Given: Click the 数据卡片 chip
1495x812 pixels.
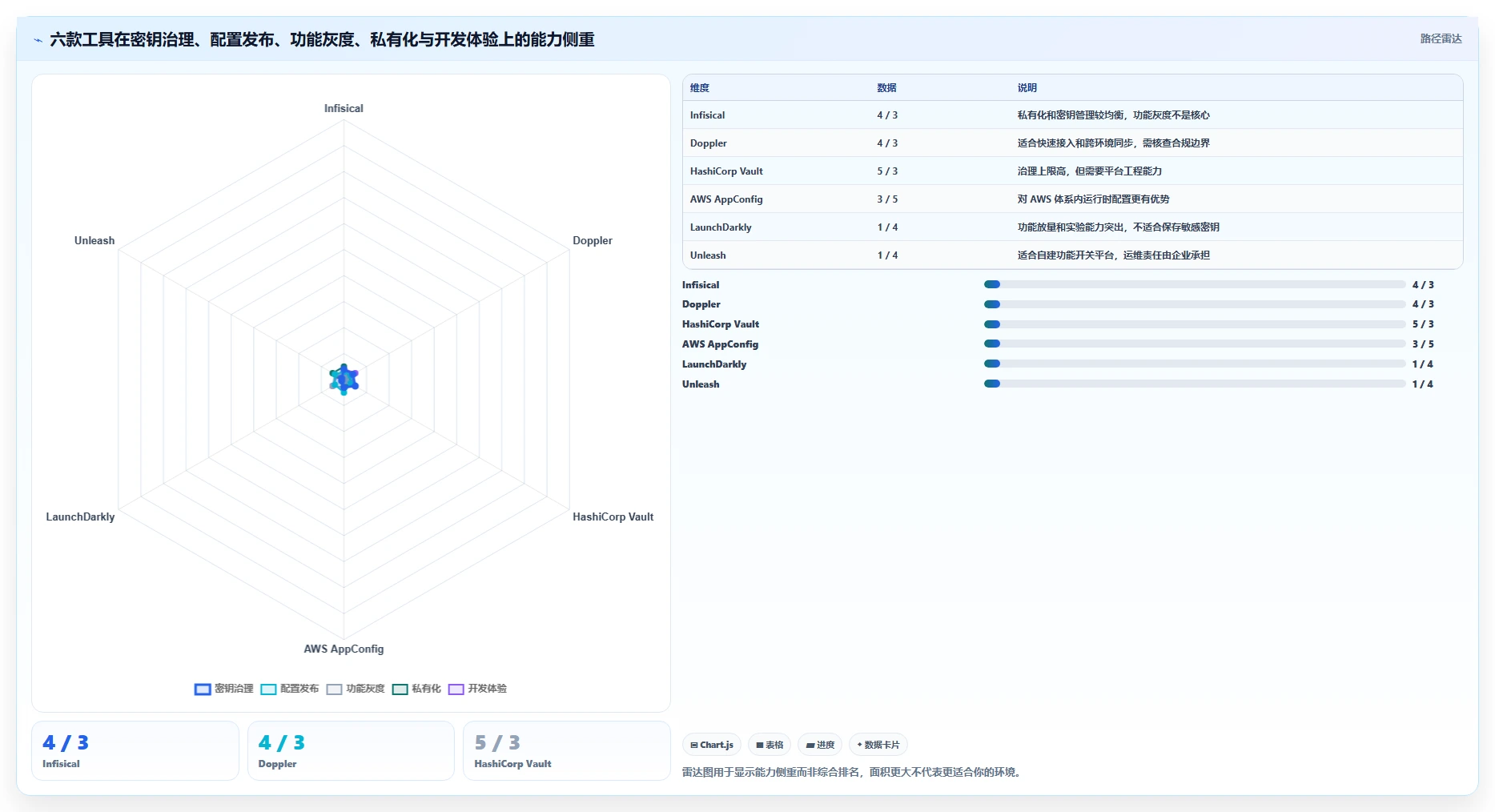Looking at the screenshot, I should pos(878,745).
